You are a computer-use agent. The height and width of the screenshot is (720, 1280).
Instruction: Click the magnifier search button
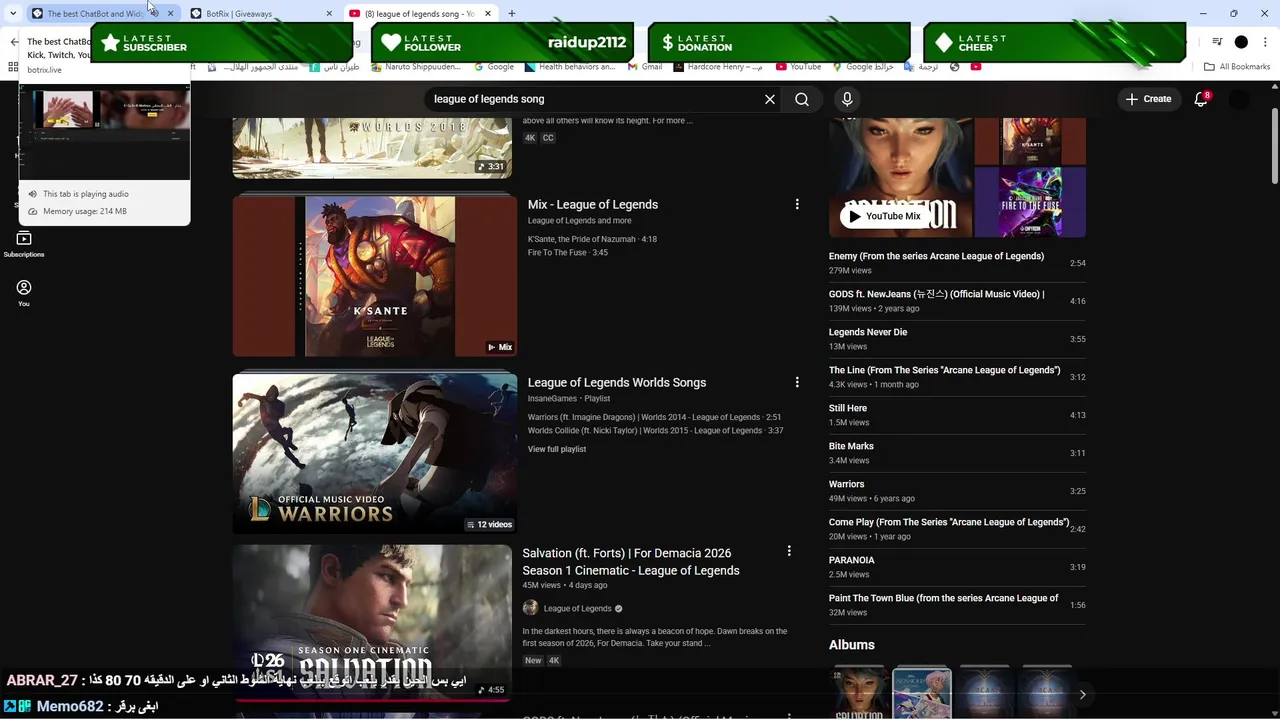(802, 99)
